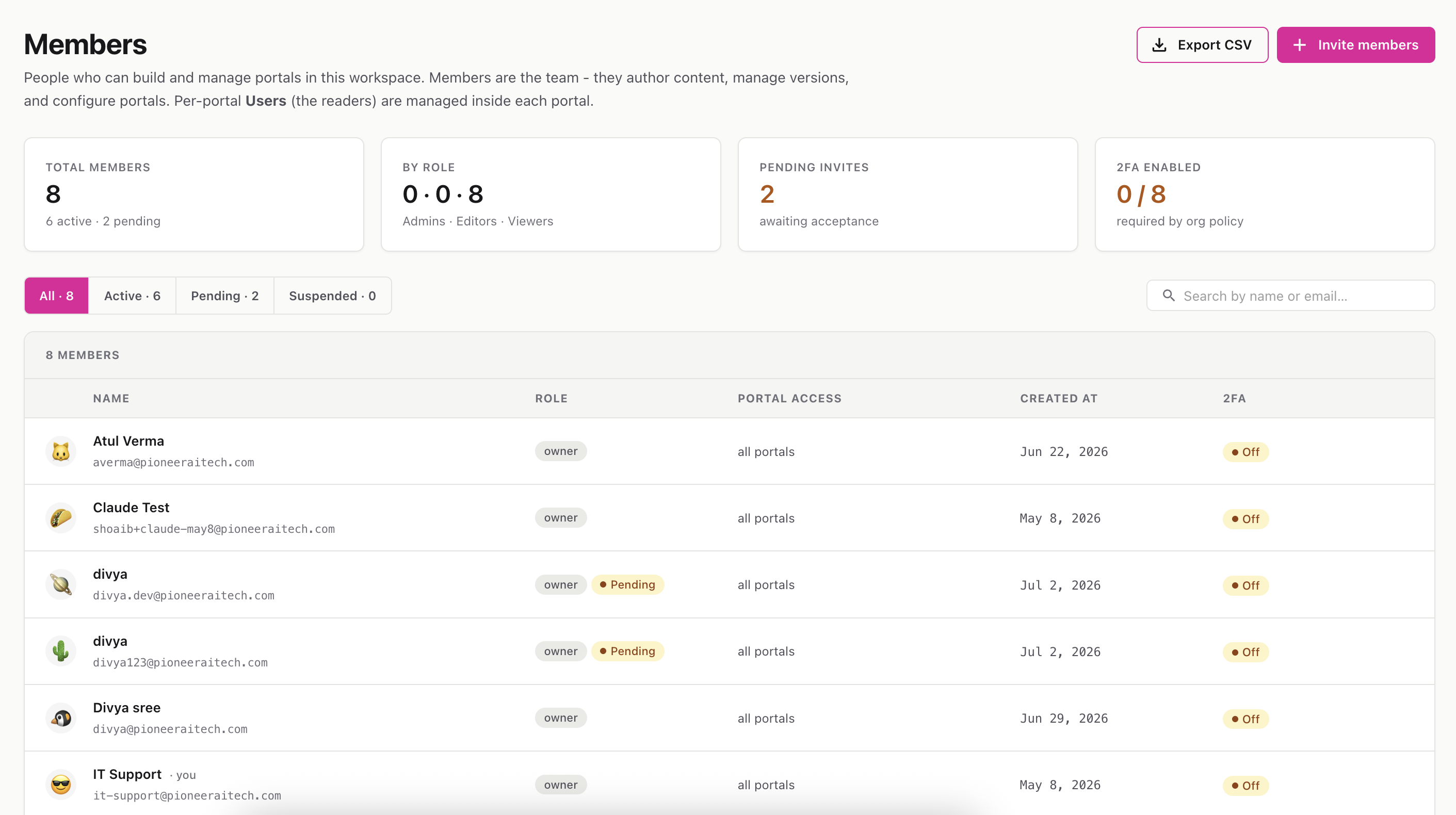Click the owner badge in divya123 row
The image size is (1456, 815).
pos(561,651)
